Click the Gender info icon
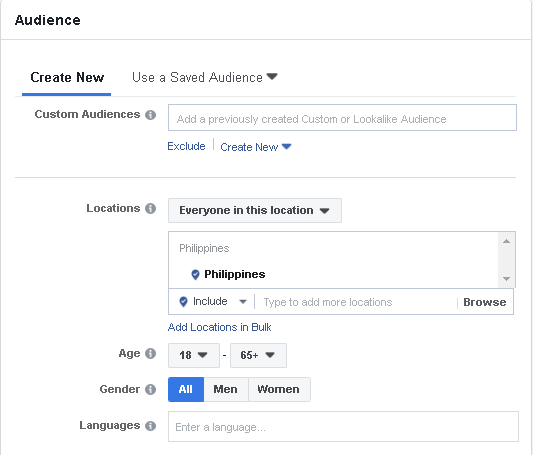This screenshot has width=533, height=455. [150, 389]
